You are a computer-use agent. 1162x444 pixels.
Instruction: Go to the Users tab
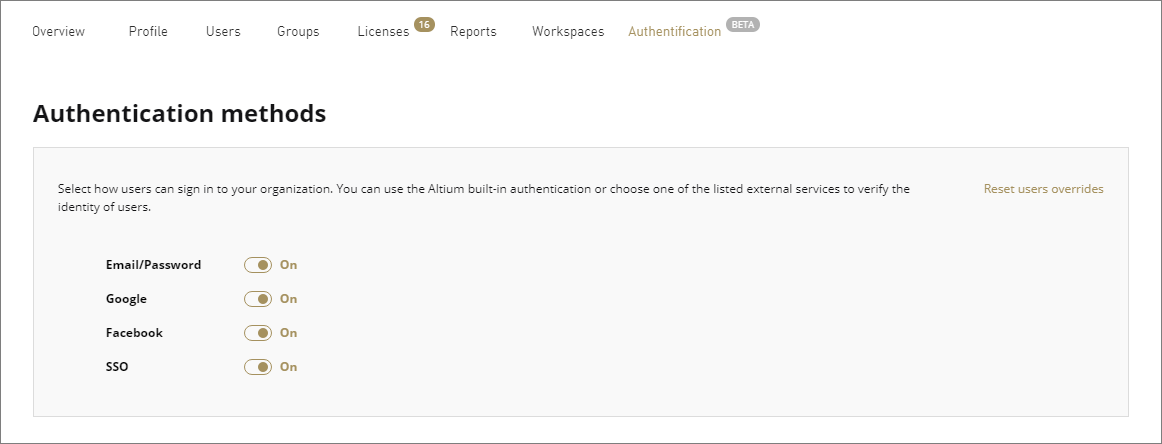click(223, 31)
